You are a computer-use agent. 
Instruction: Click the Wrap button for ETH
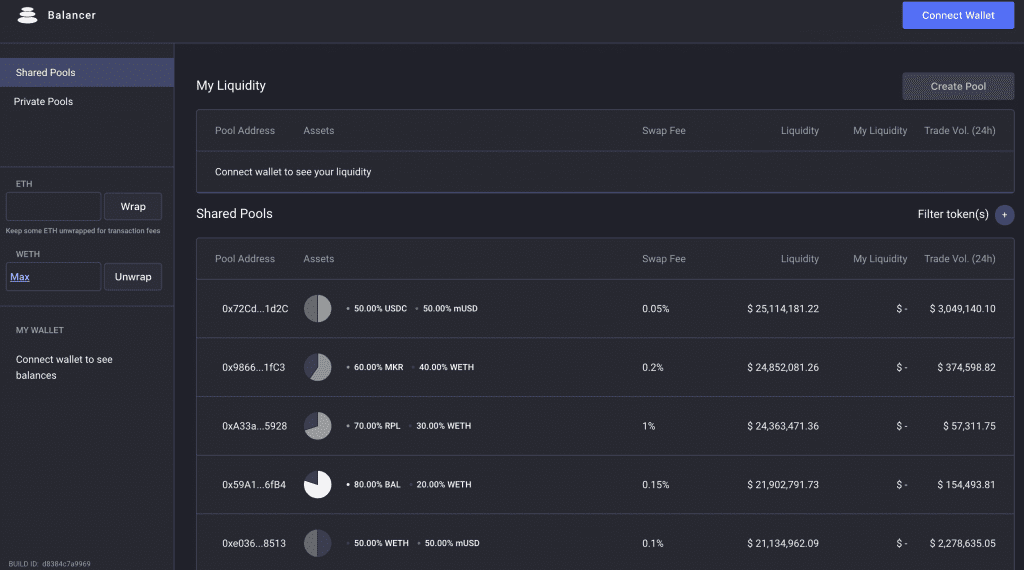[133, 207]
